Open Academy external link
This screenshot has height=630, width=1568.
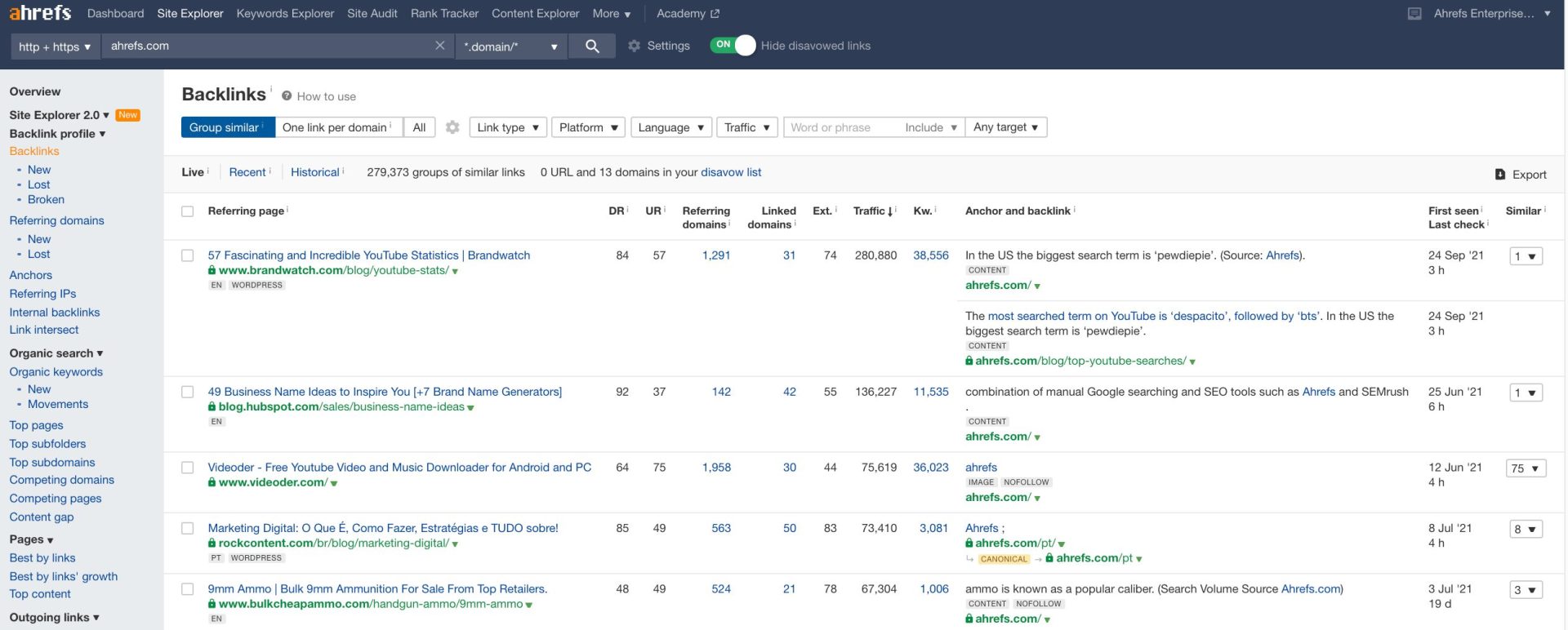click(x=688, y=14)
